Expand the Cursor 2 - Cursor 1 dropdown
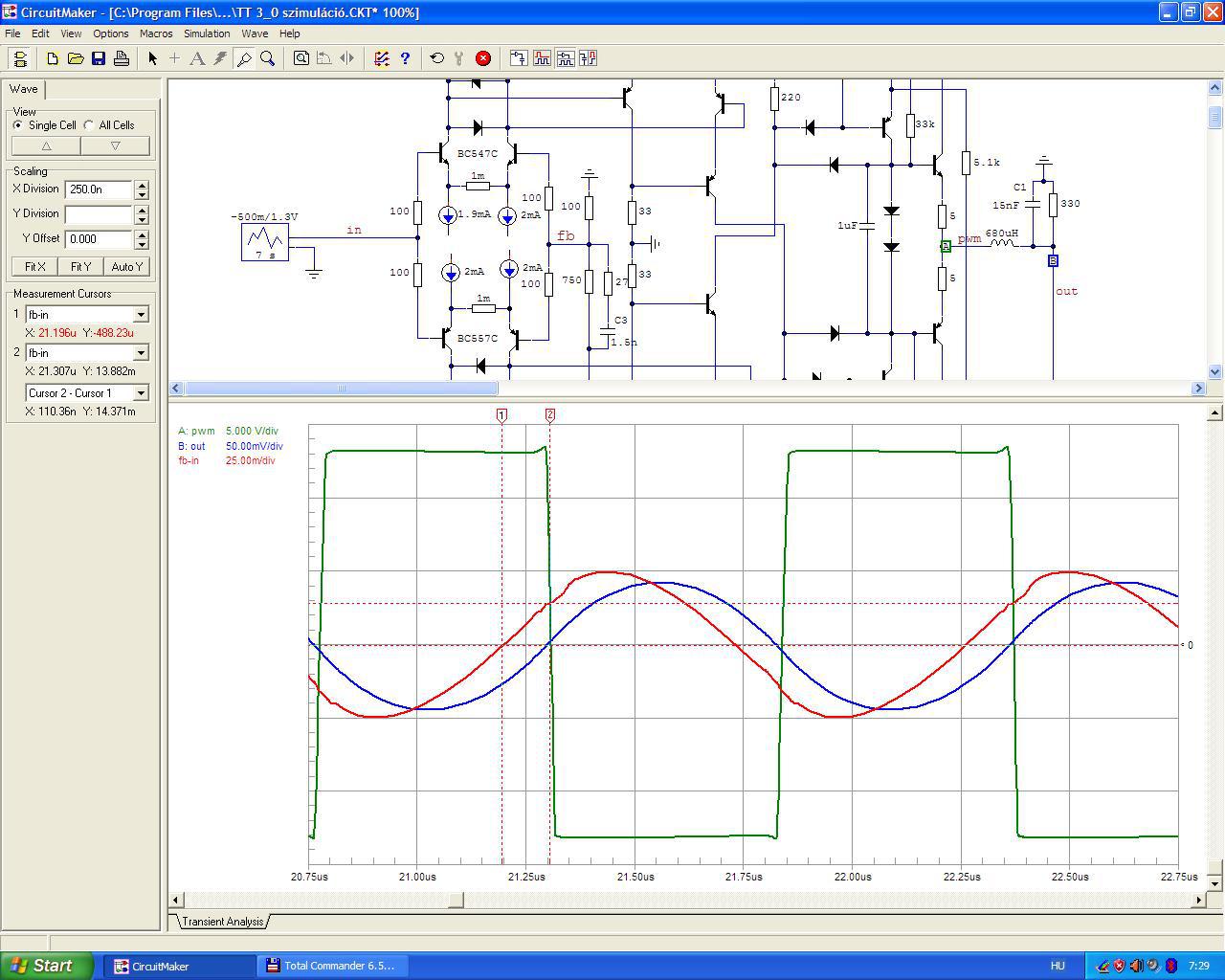 (x=141, y=393)
